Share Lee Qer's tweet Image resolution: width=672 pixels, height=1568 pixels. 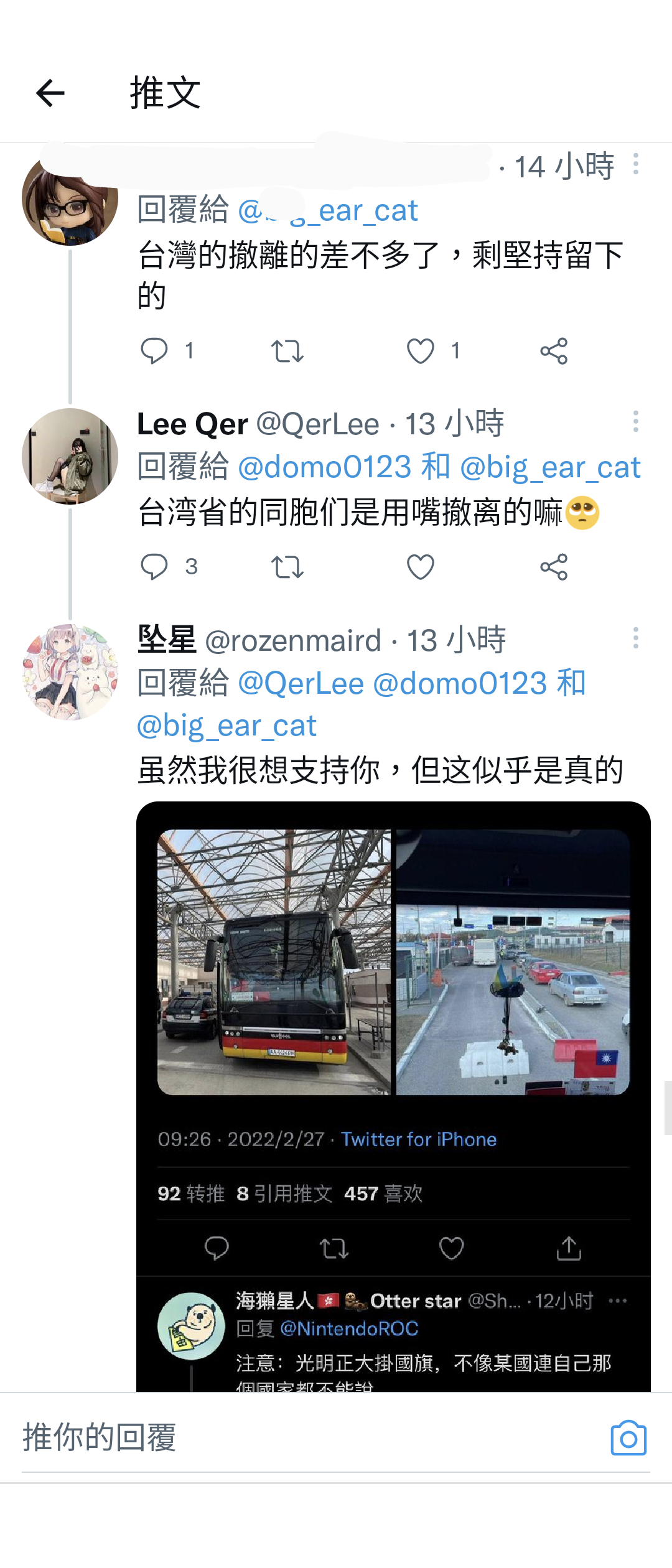(x=554, y=567)
